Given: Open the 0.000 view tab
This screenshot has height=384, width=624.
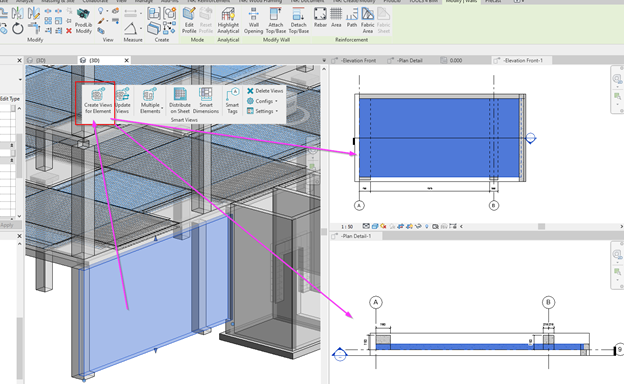Looking at the screenshot, I should coord(456,60).
